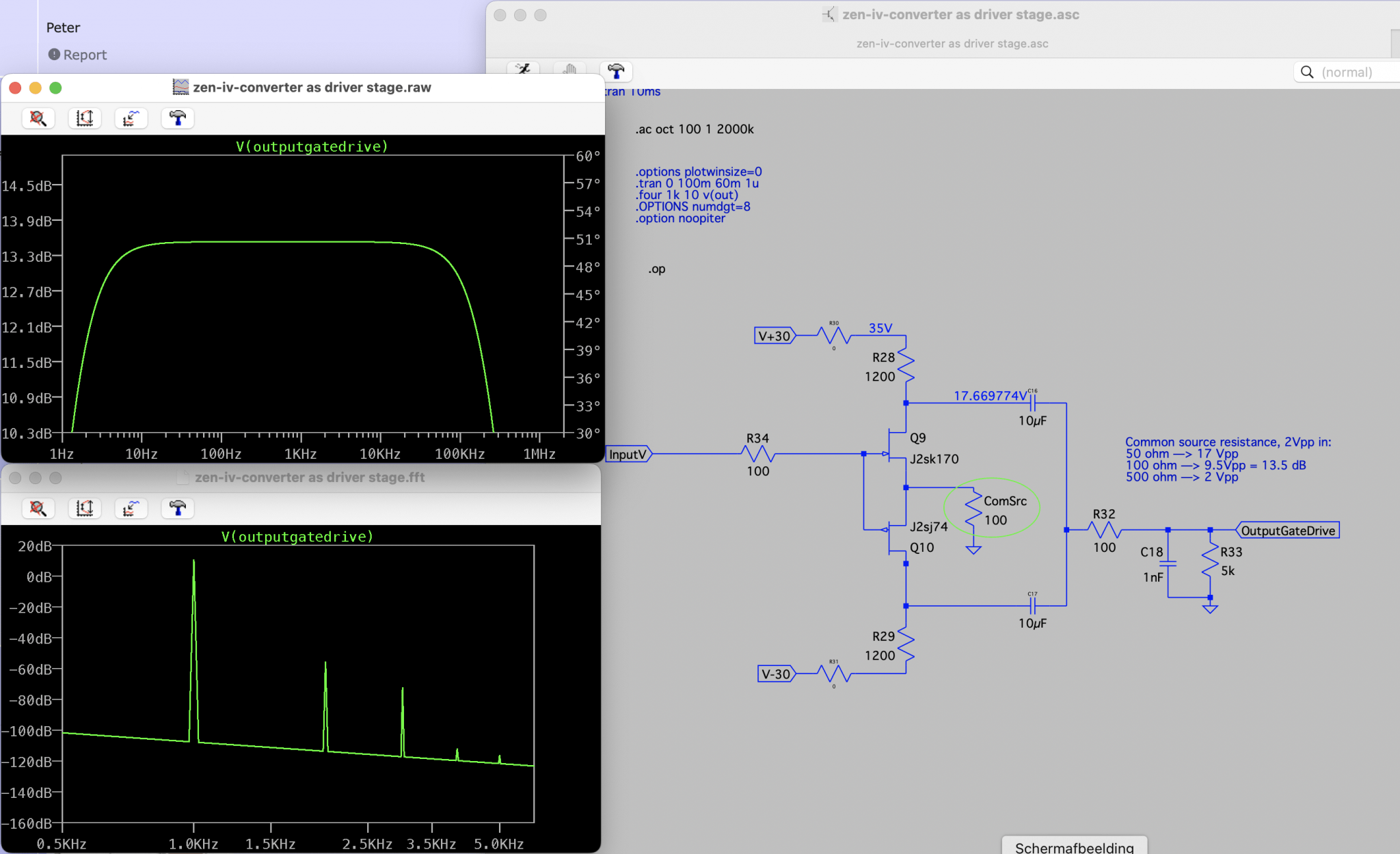Click the Schermafbeelding button at the bottom
The image size is (1400, 854).
coord(1074,846)
